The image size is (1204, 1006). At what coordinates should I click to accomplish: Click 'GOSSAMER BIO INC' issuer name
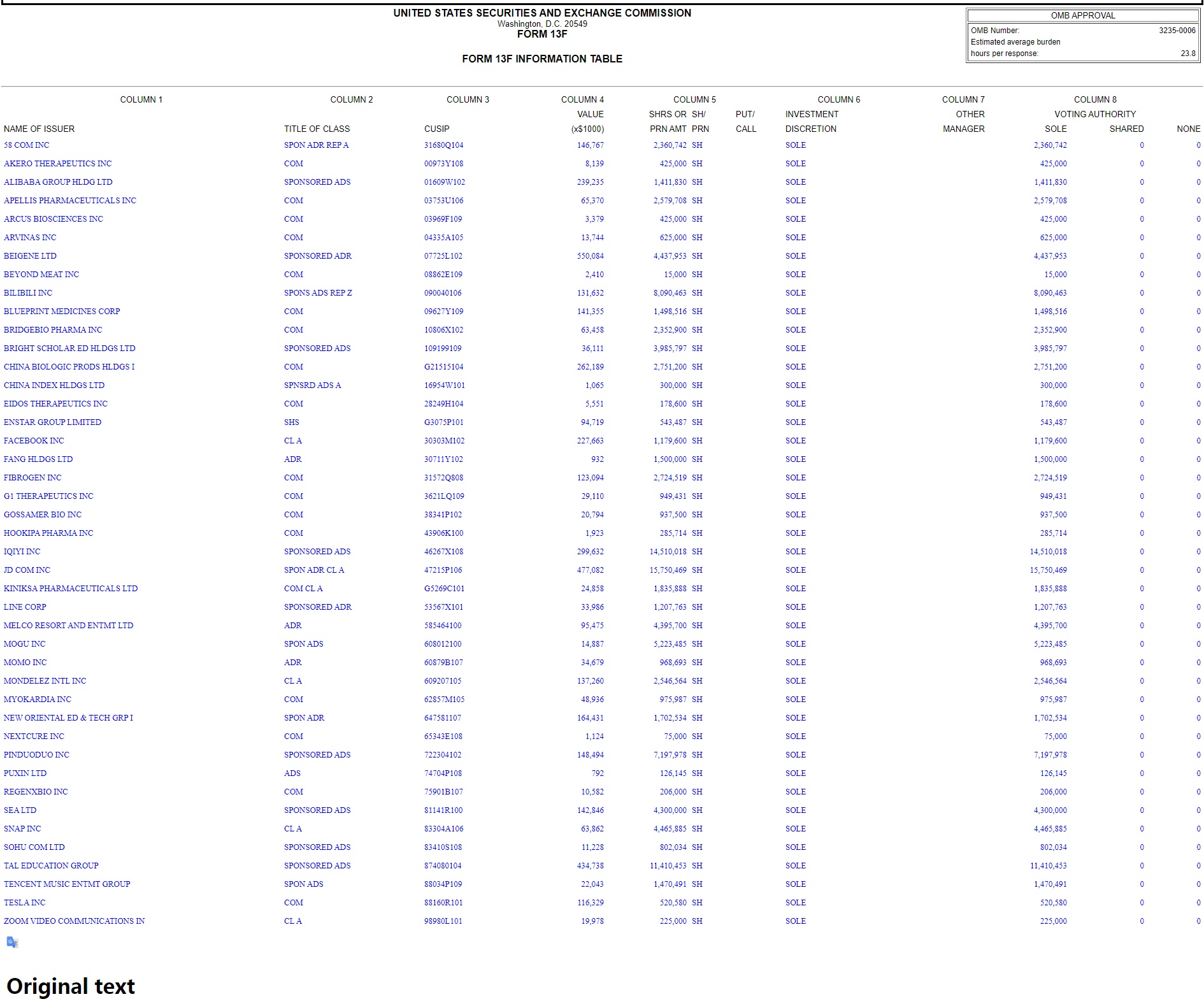(x=43, y=515)
